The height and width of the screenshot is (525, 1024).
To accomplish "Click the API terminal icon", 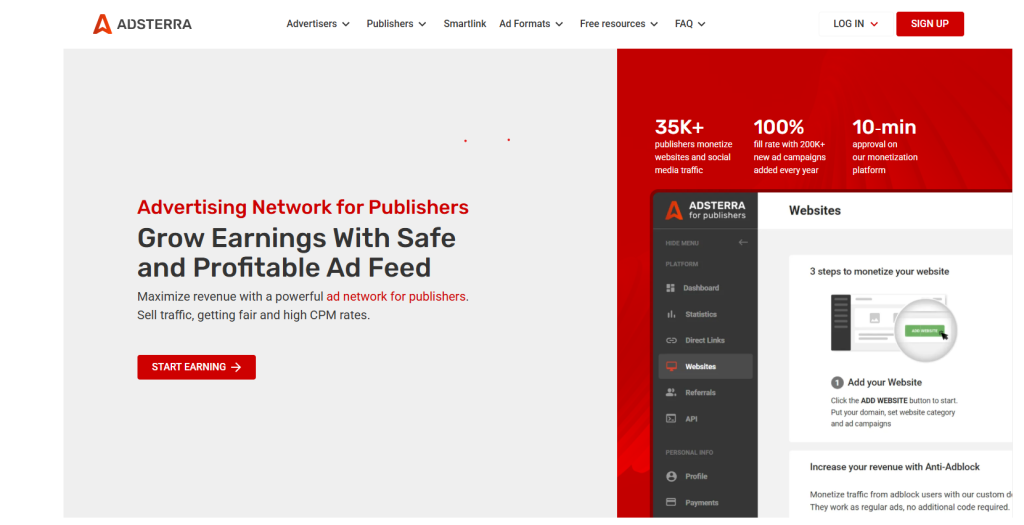I will point(671,419).
